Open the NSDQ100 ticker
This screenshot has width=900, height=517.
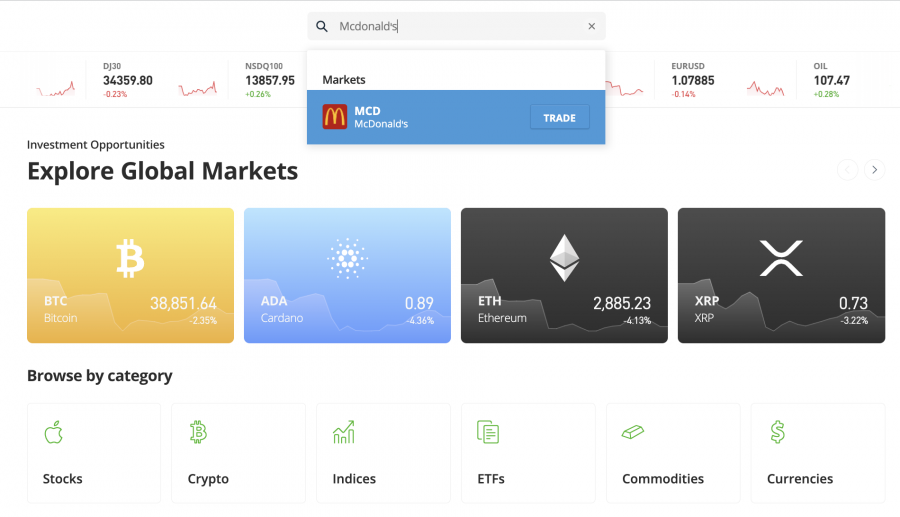pos(270,80)
